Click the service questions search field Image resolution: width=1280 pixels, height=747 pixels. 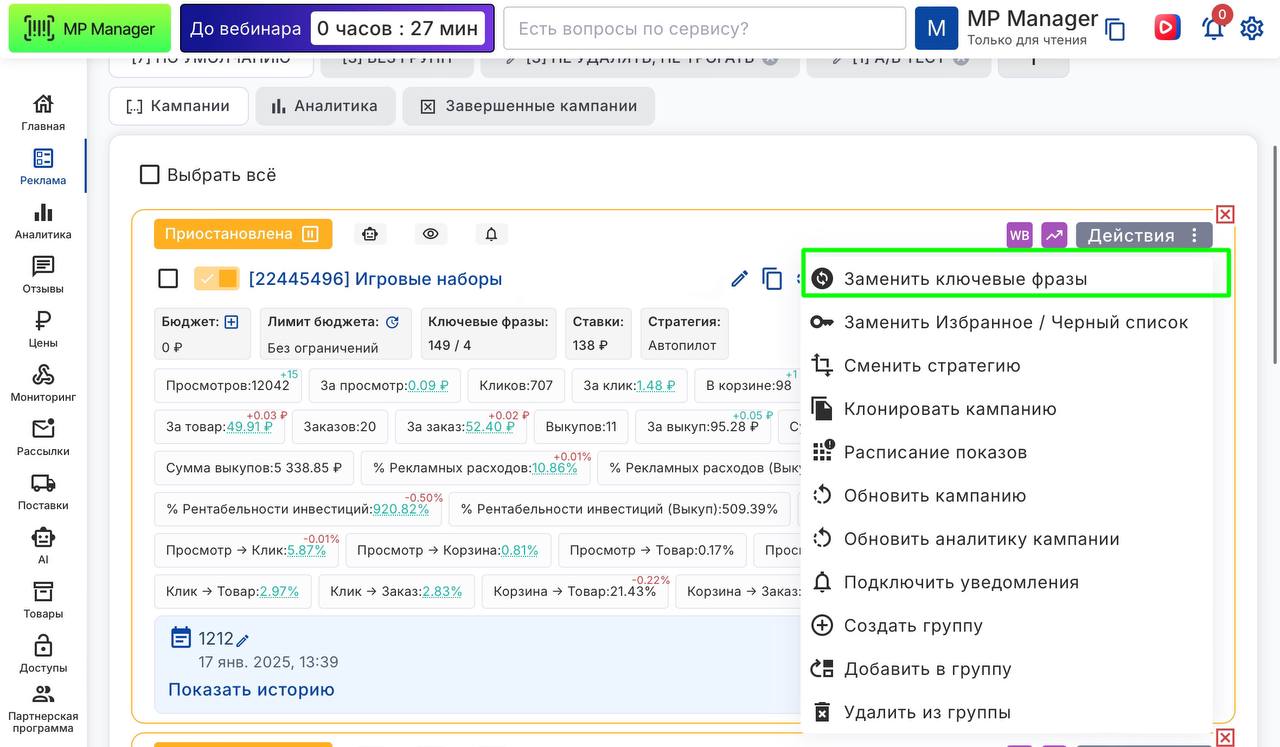point(704,29)
